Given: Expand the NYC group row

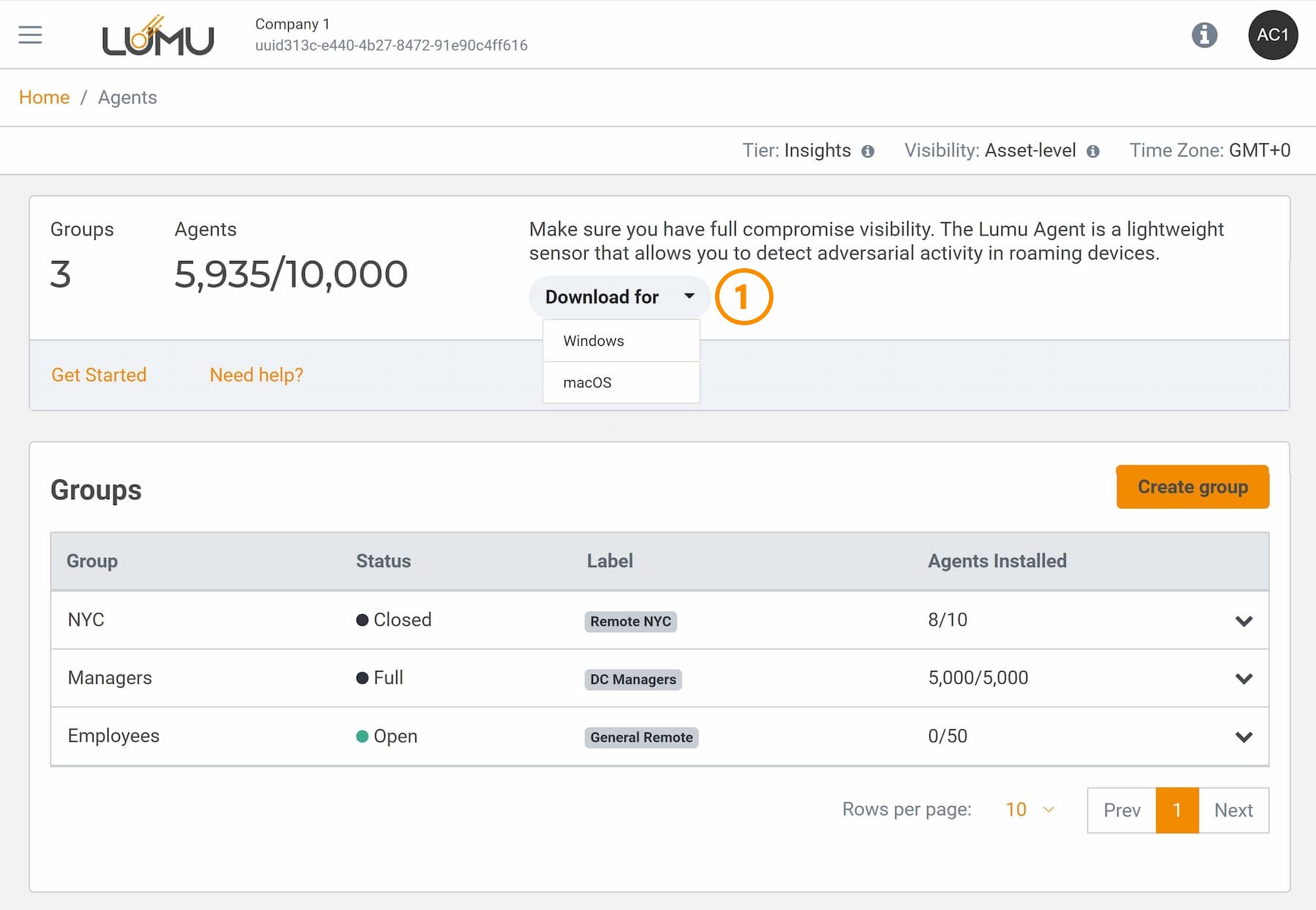Looking at the screenshot, I should [x=1244, y=621].
